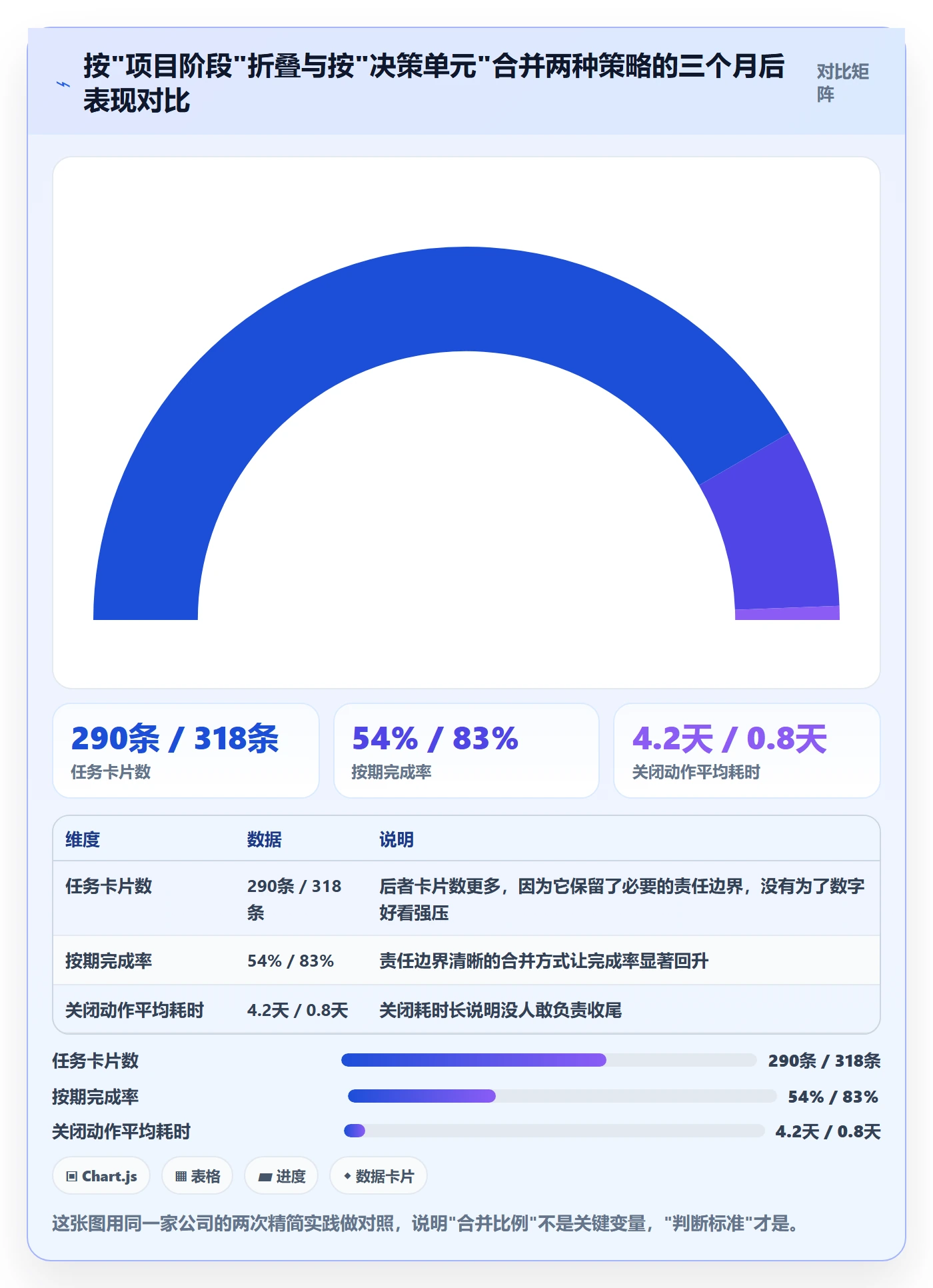Click the 数据 column header
The width and height of the screenshot is (933, 1288).
pos(265,839)
